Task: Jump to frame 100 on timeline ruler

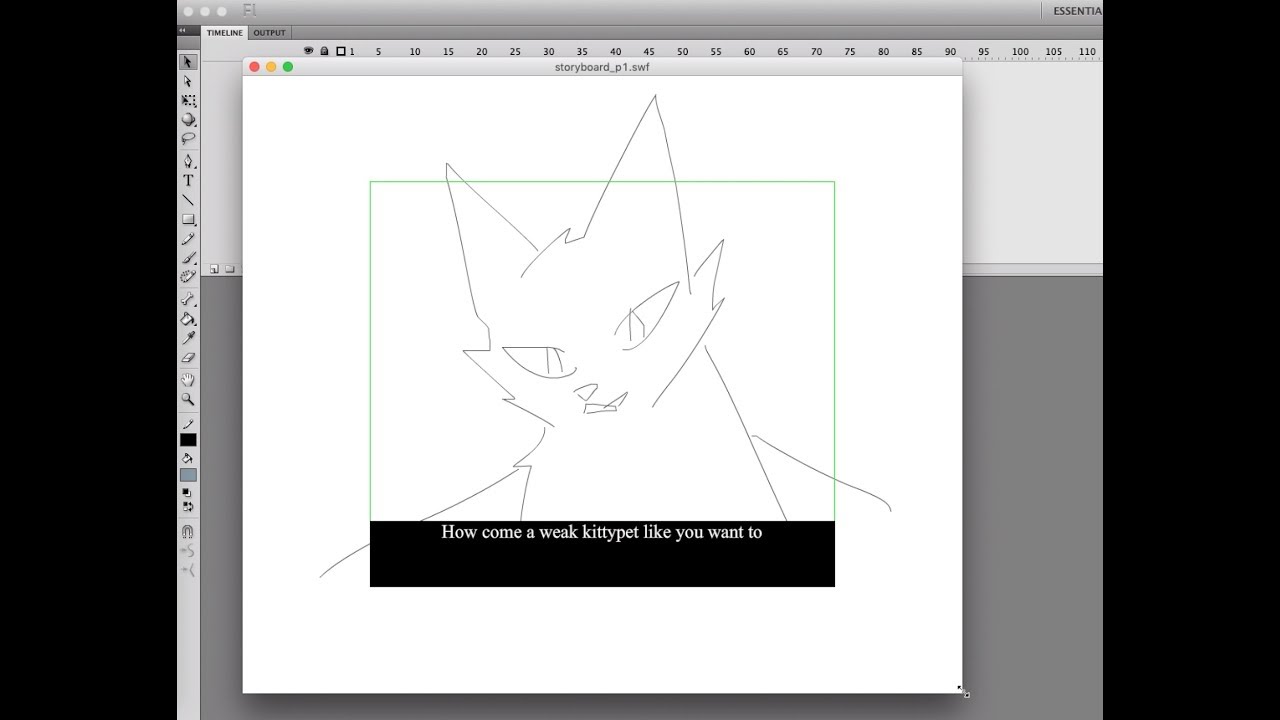Action: point(1020,52)
